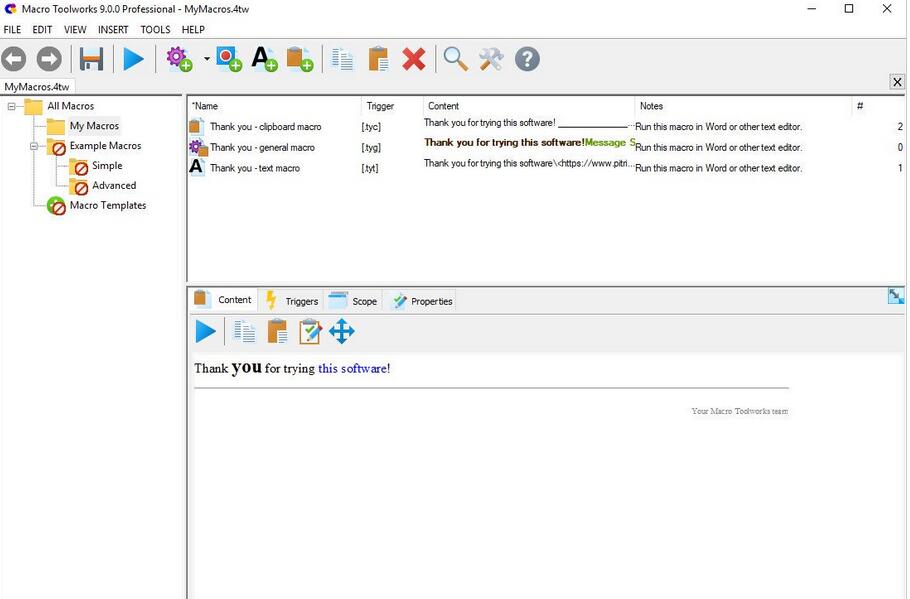Add a new general macro (gear icon)

(179, 59)
